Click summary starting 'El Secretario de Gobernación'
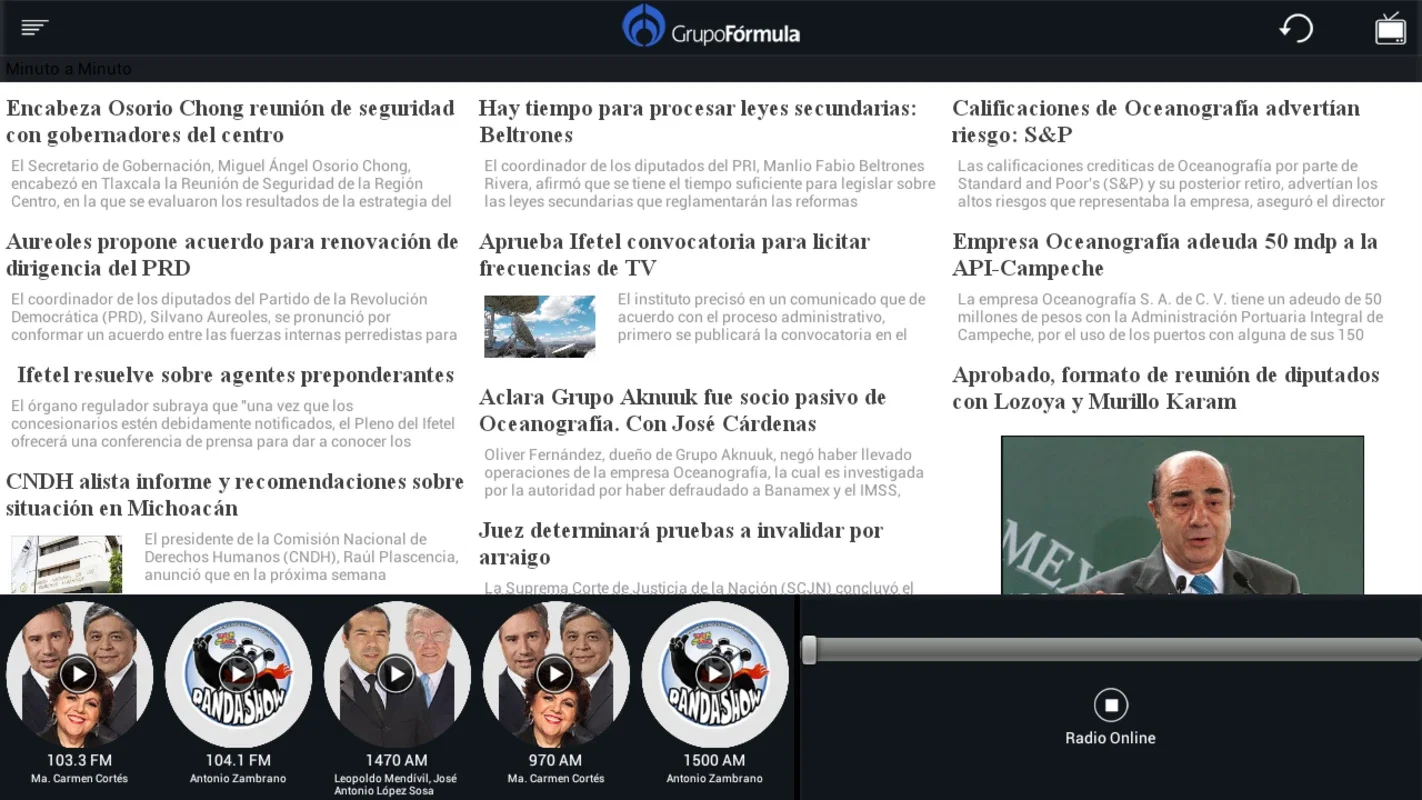 tap(231, 184)
